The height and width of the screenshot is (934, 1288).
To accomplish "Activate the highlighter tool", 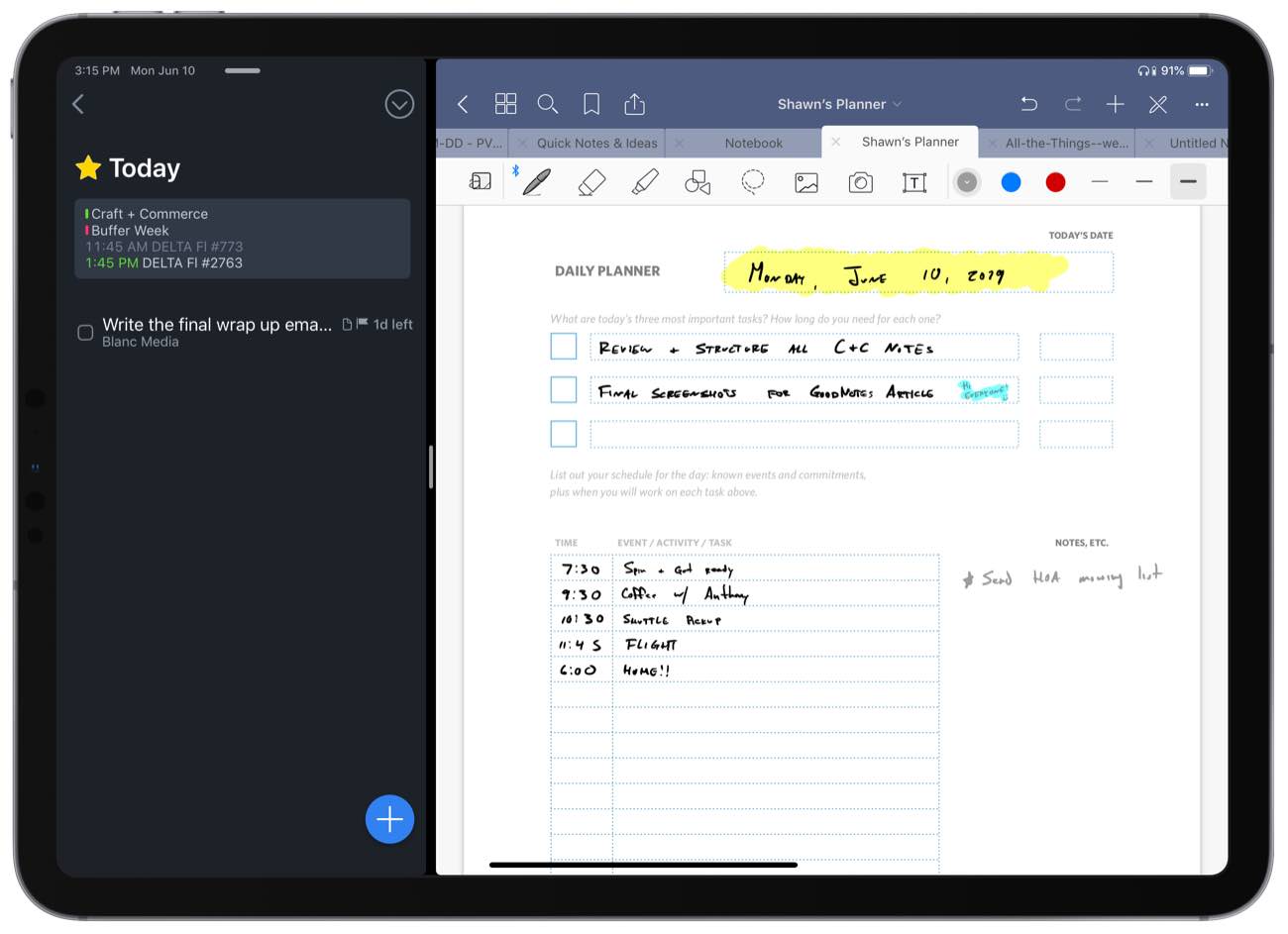I will [x=644, y=182].
